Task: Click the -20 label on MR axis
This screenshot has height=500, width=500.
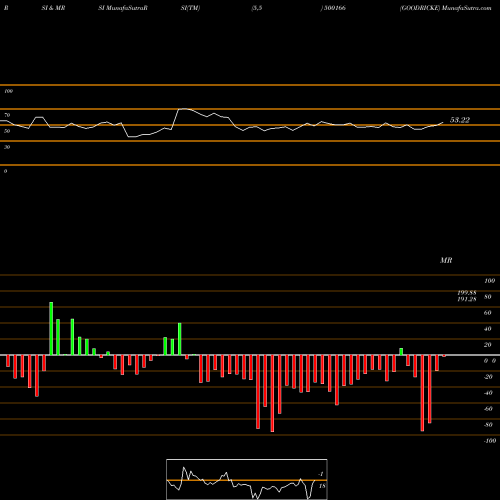Action: [488, 377]
